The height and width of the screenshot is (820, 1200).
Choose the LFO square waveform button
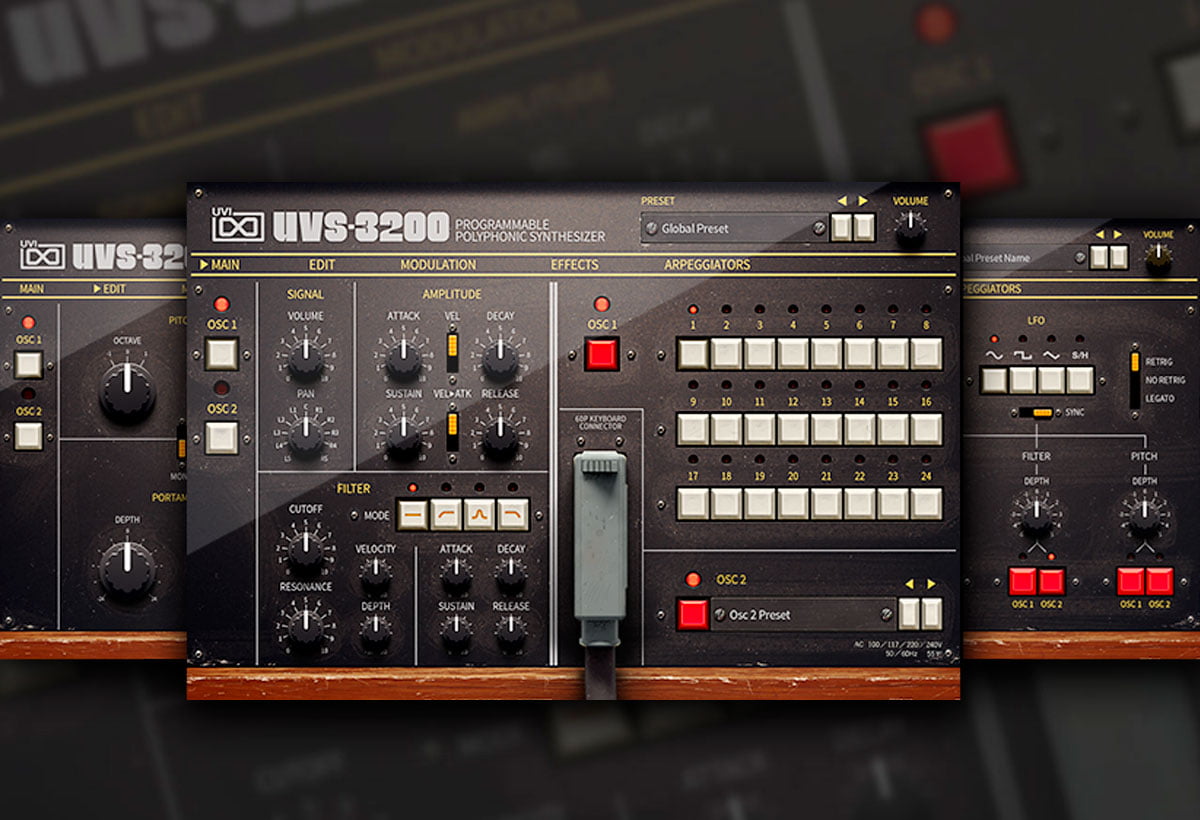pyautogui.click(x=1022, y=380)
